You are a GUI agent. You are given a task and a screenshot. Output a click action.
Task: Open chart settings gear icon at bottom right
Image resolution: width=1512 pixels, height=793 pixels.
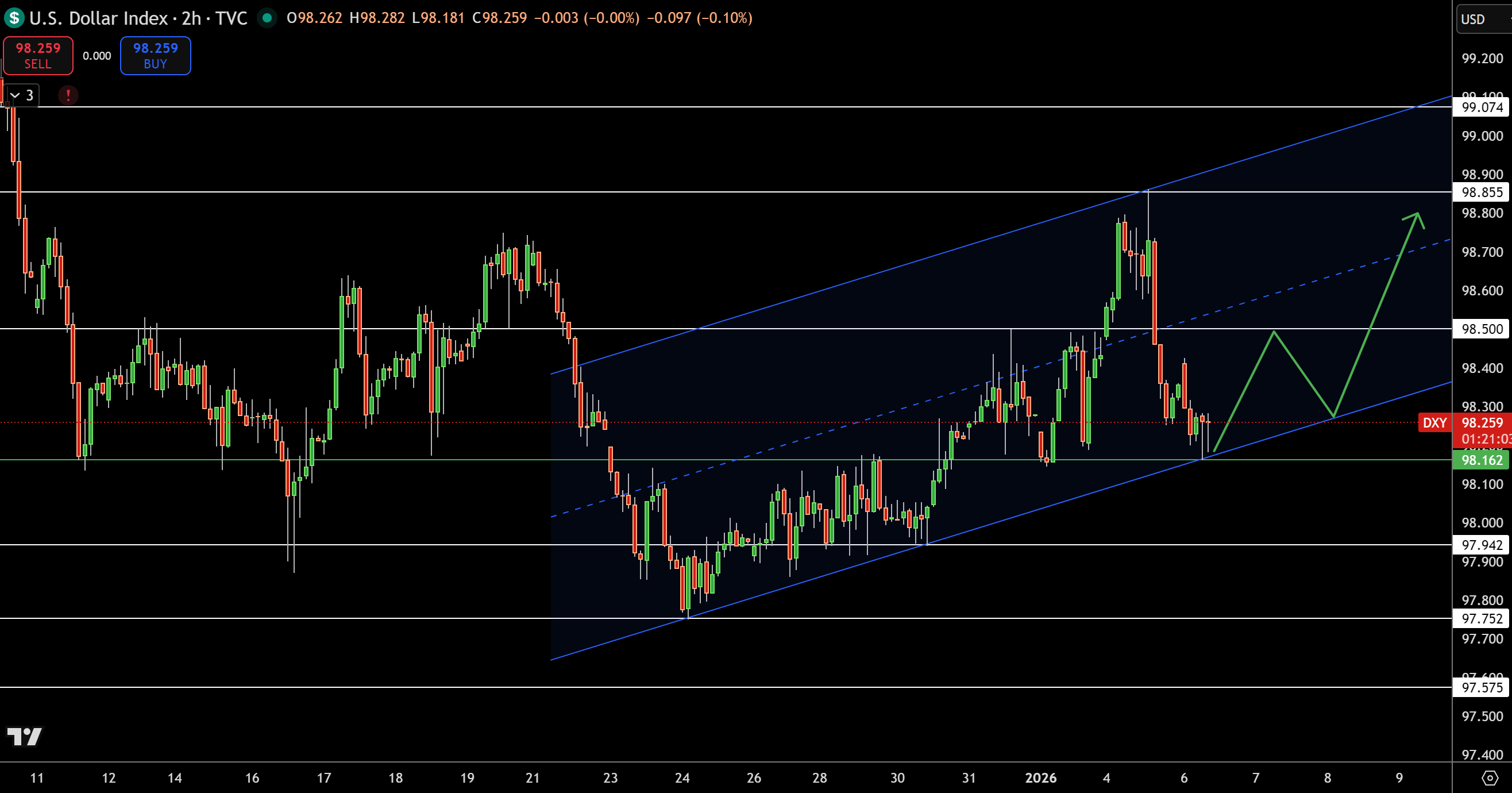click(1490, 778)
